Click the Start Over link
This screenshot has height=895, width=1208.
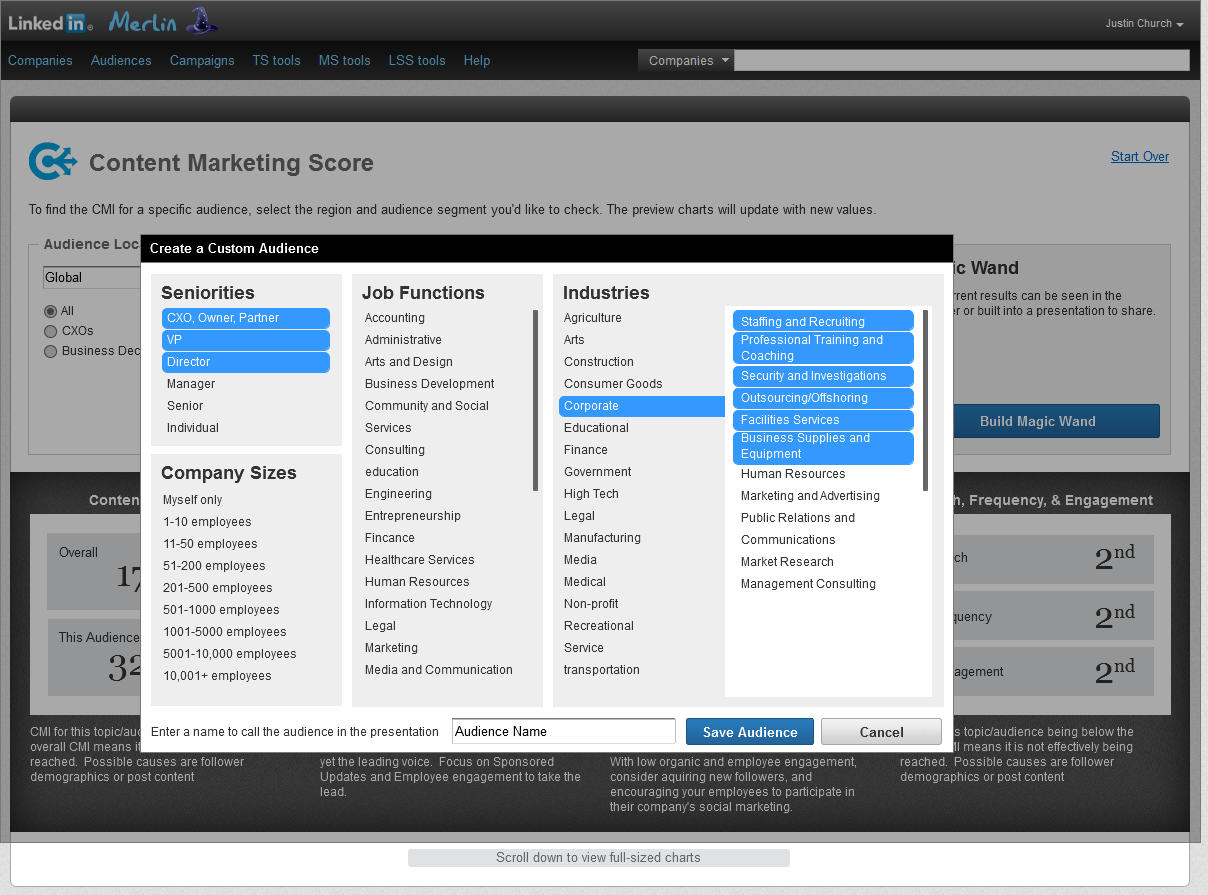[x=1139, y=157]
